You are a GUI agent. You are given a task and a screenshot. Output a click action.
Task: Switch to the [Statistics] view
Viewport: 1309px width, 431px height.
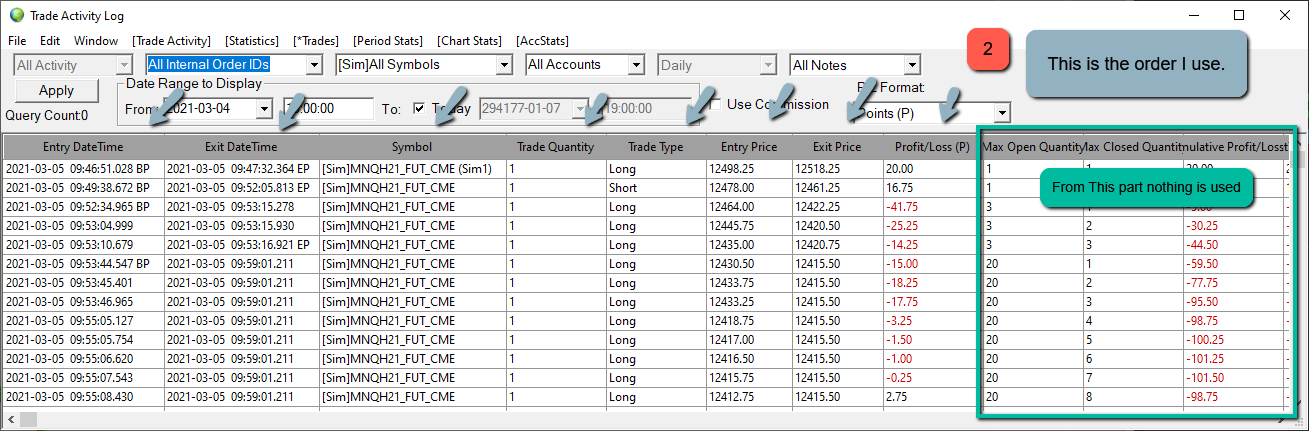(252, 41)
